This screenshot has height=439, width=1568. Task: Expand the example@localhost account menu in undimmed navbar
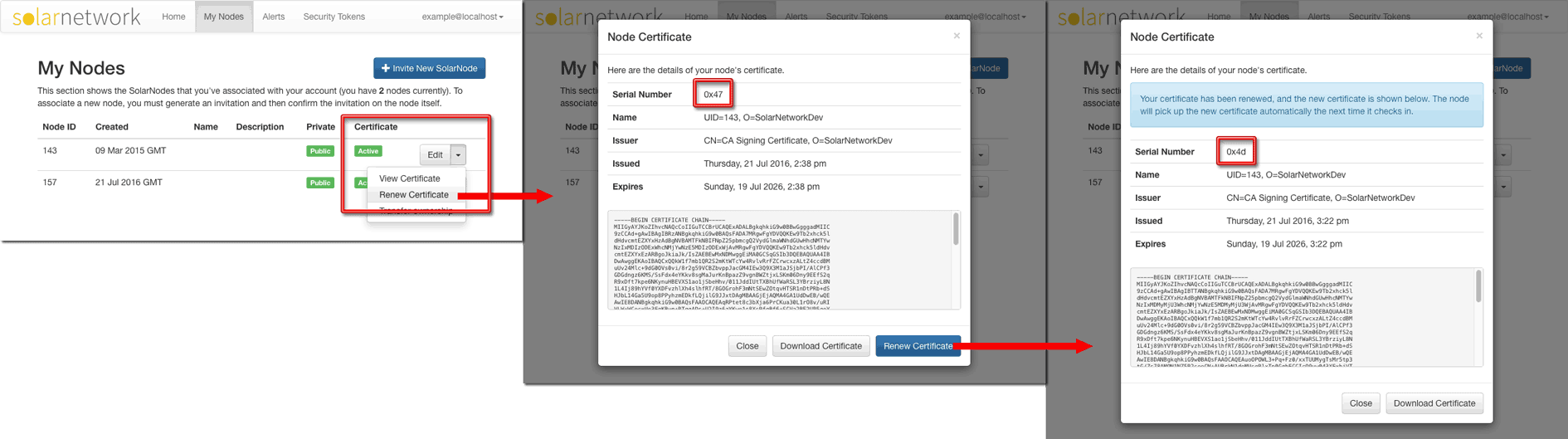(x=462, y=17)
